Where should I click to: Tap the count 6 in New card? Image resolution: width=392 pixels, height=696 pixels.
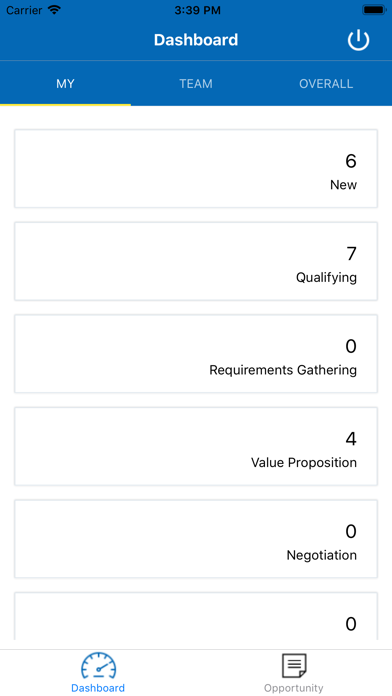pyautogui.click(x=351, y=161)
